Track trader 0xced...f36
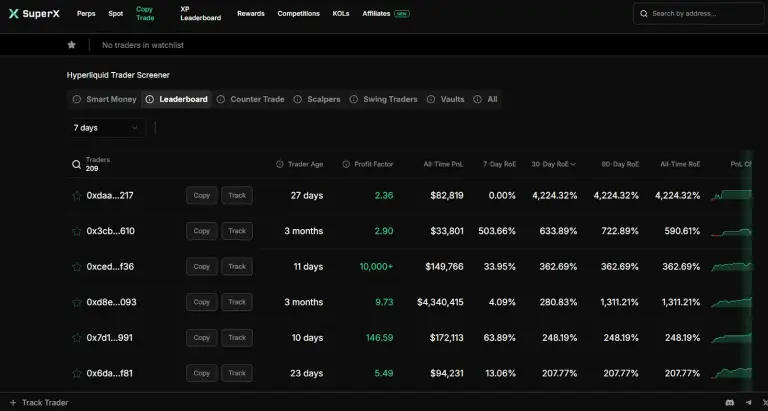Viewport: 768px width, 411px height. [237, 266]
